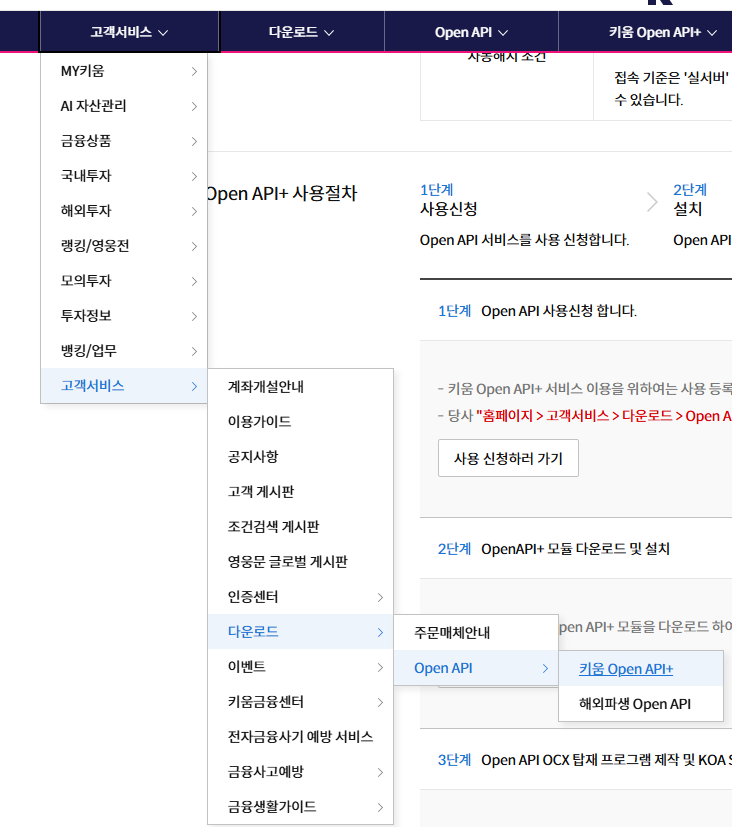Select 해외투자 in the side menu
This screenshot has height=827, width=732.
click(x=124, y=211)
